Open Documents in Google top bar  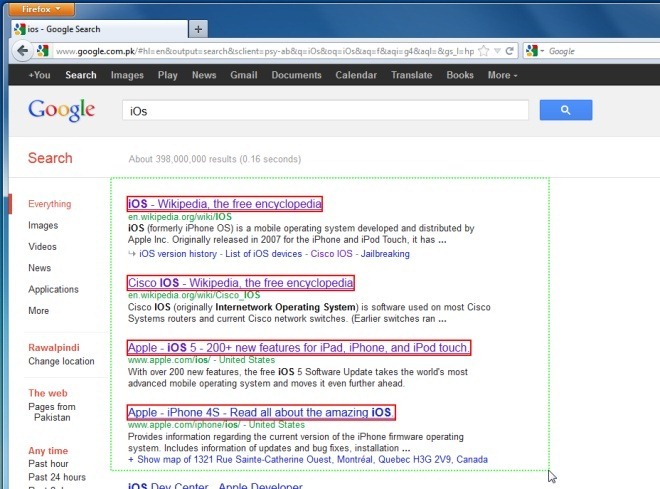coord(296,75)
